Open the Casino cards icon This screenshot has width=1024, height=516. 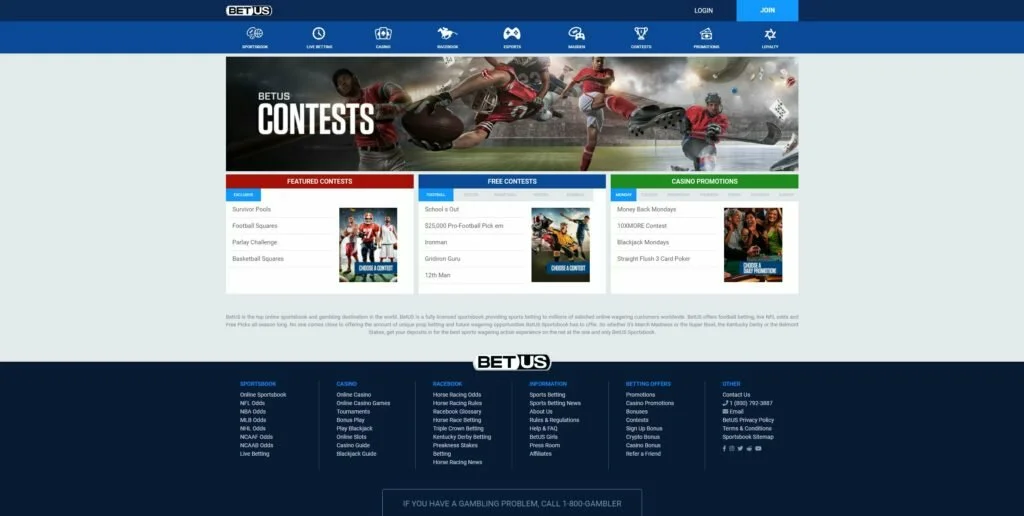coord(383,34)
